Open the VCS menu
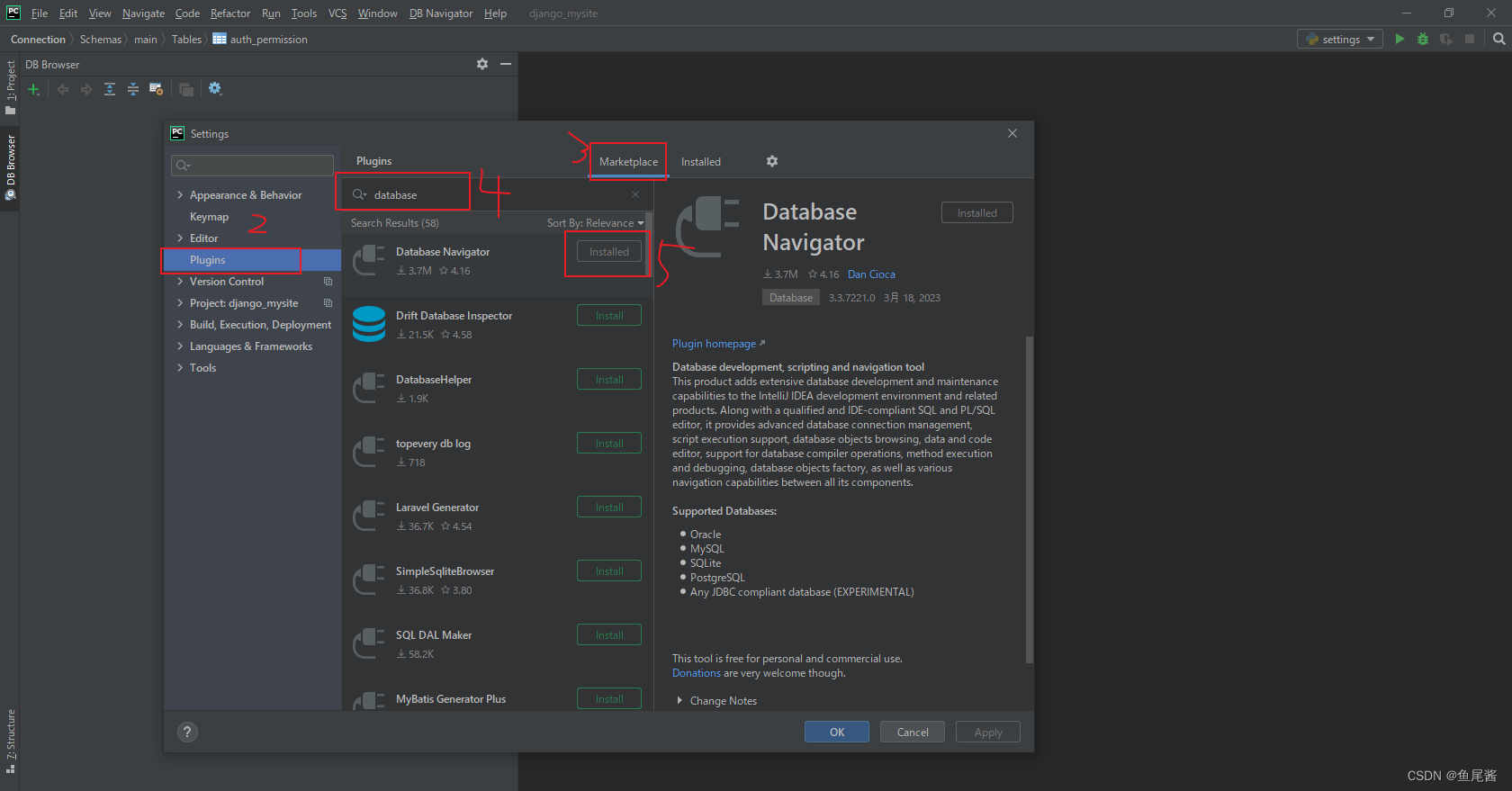This screenshot has width=1512, height=791. point(337,13)
